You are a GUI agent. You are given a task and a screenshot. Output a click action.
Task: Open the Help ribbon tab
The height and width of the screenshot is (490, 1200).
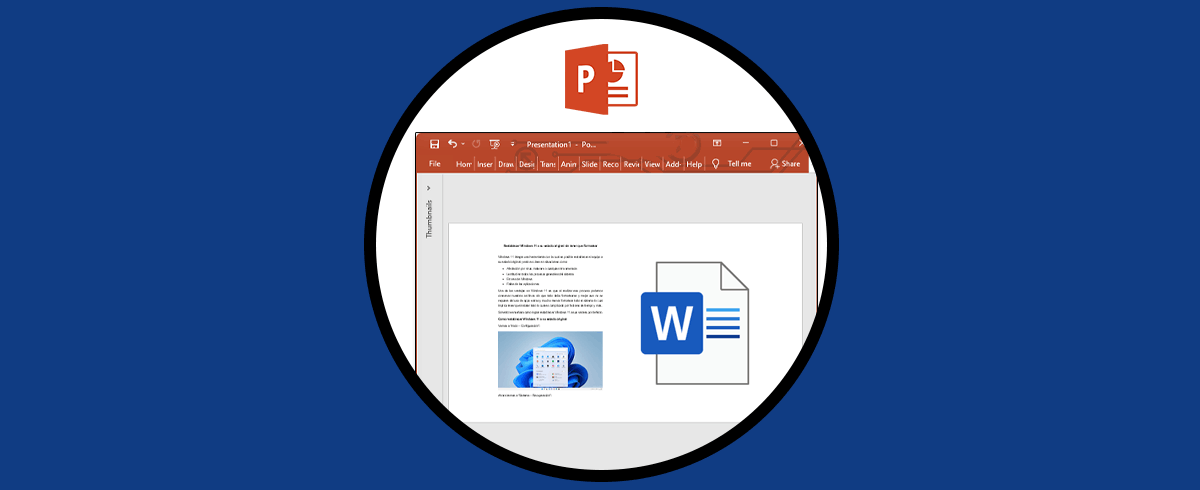[x=694, y=164]
